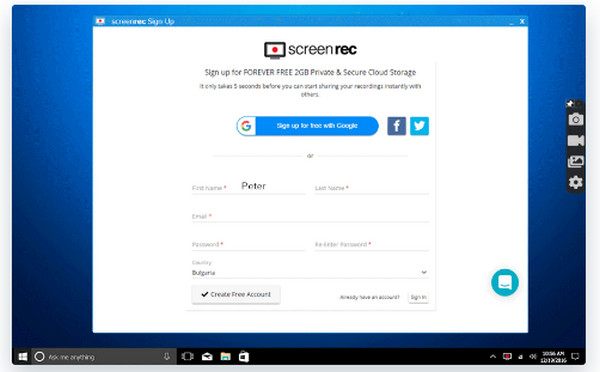Click the taskbar clock and date

(553, 357)
